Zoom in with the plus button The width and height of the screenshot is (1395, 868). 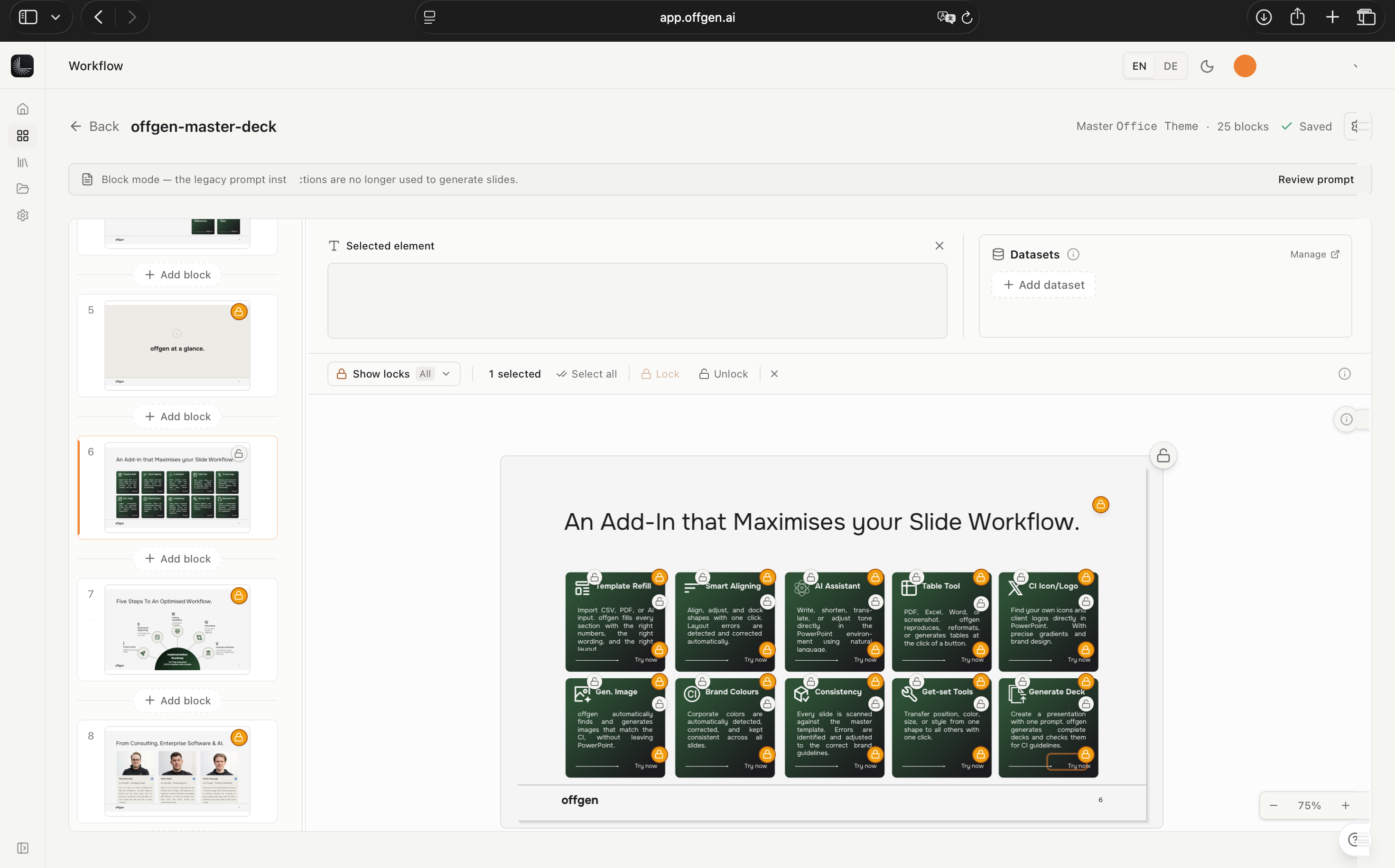tap(1346, 805)
